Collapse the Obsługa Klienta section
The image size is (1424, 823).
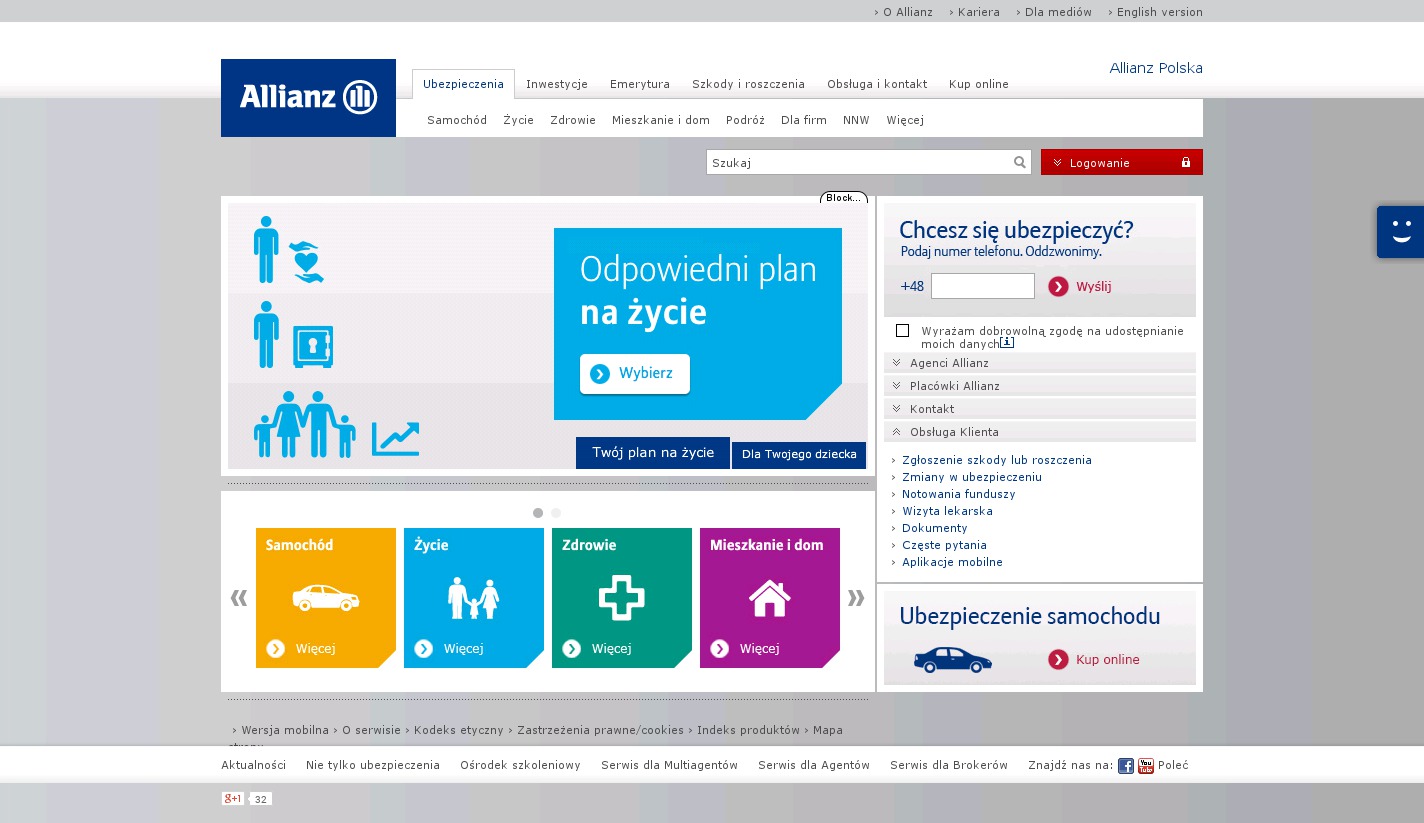(x=953, y=432)
